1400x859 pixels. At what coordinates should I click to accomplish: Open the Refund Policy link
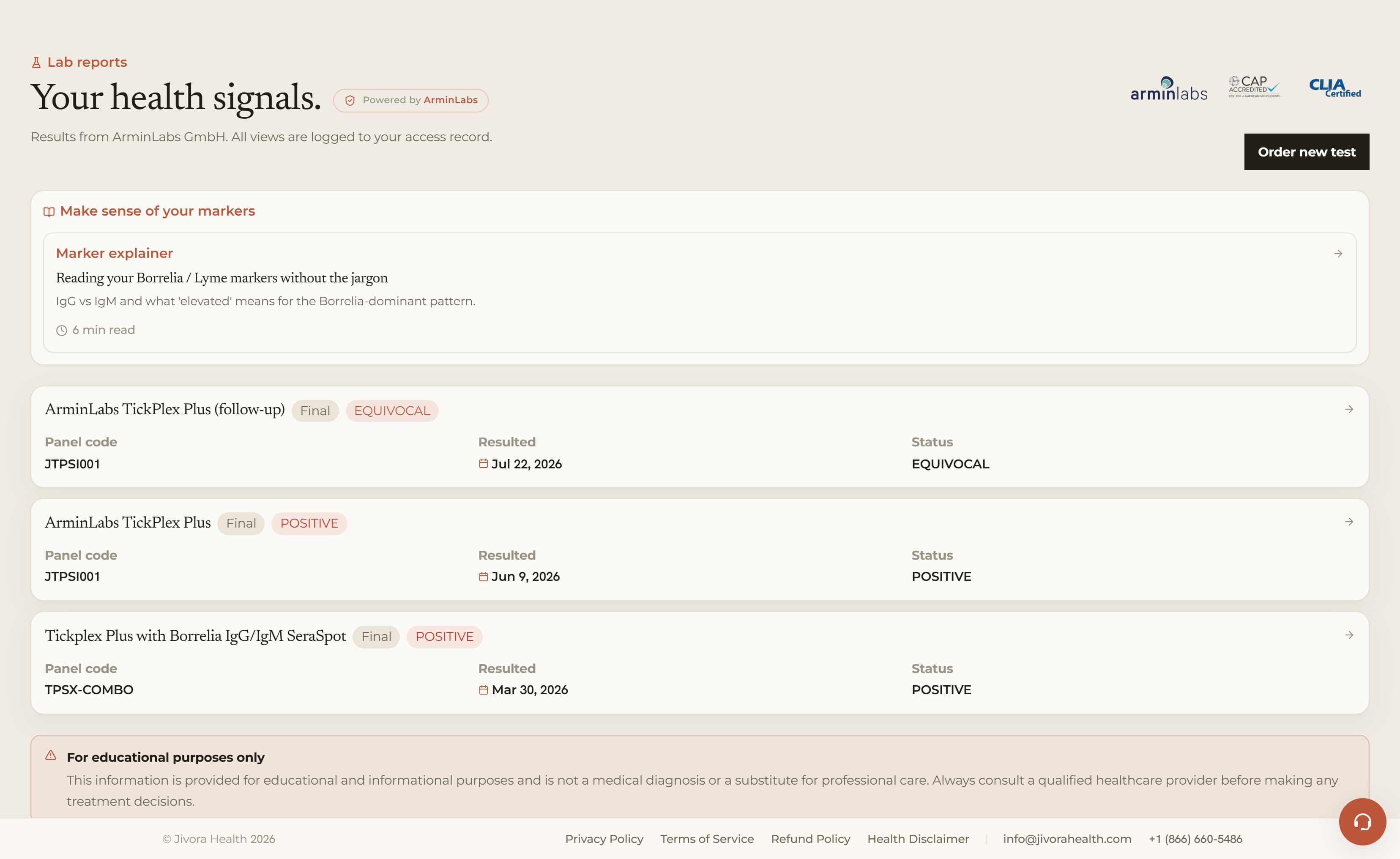point(810,839)
